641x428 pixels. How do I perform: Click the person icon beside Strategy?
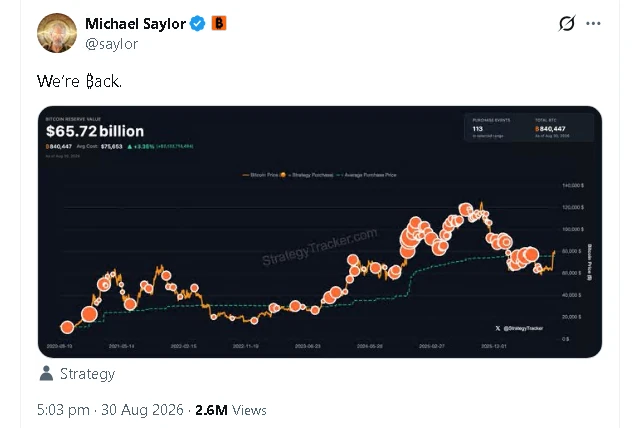pos(46,373)
